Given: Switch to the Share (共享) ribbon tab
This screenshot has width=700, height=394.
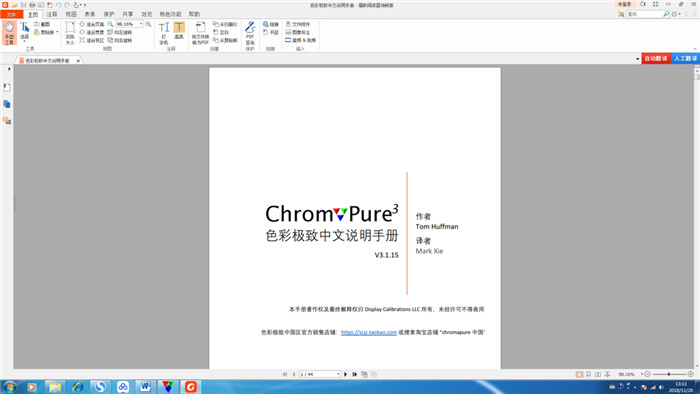Looking at the screenshot, I should [x=128, y=14].
